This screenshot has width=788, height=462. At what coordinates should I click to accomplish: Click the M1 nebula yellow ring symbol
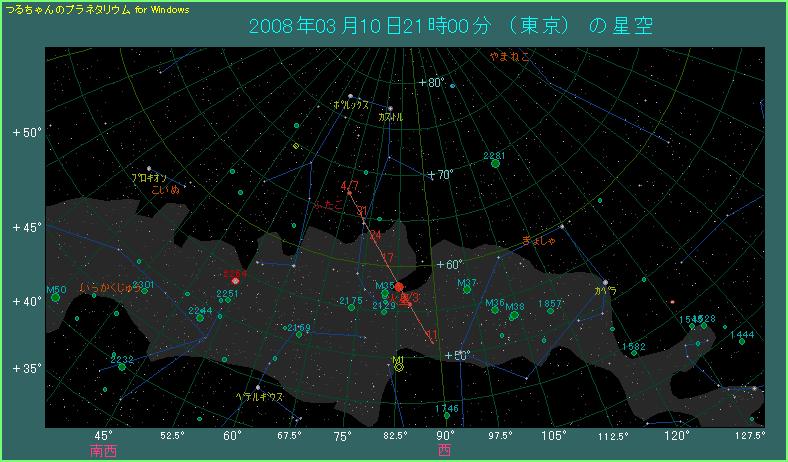[400, 367]
